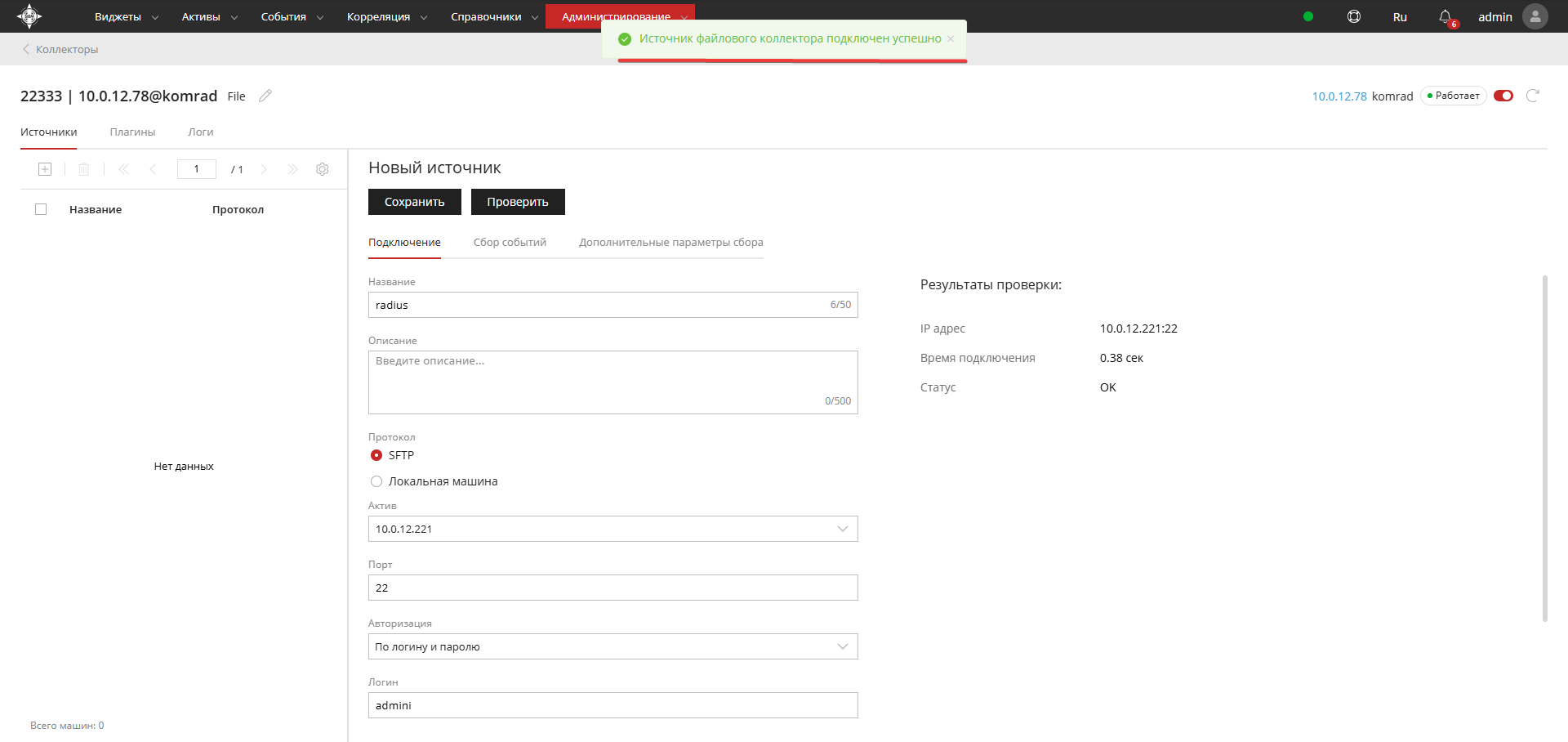Image resolution: width=1568 pixels, height=742 pixels.
Task: Select Локальная машина radio button
Action: [x=376, y=481]
